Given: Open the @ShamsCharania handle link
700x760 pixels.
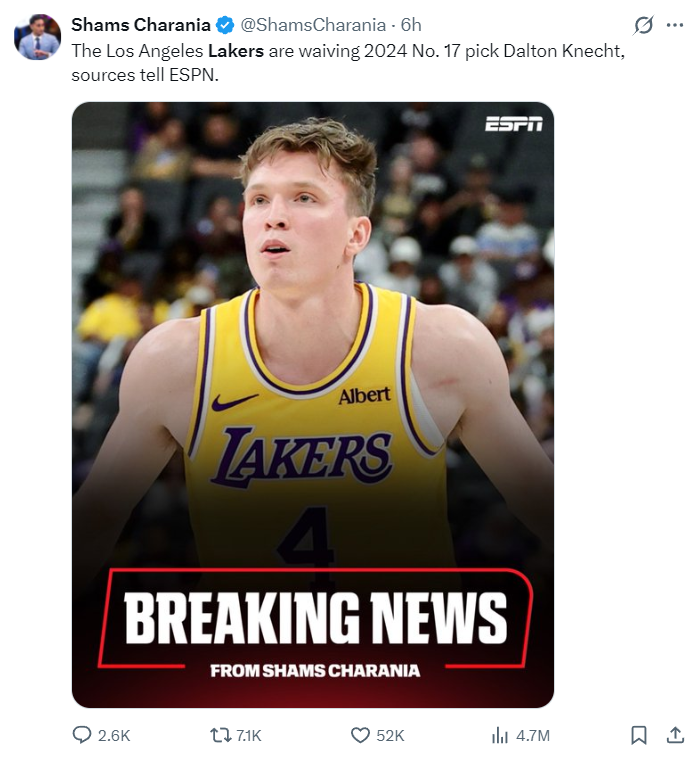Looking at the screenshot, I should click(313, 25).
